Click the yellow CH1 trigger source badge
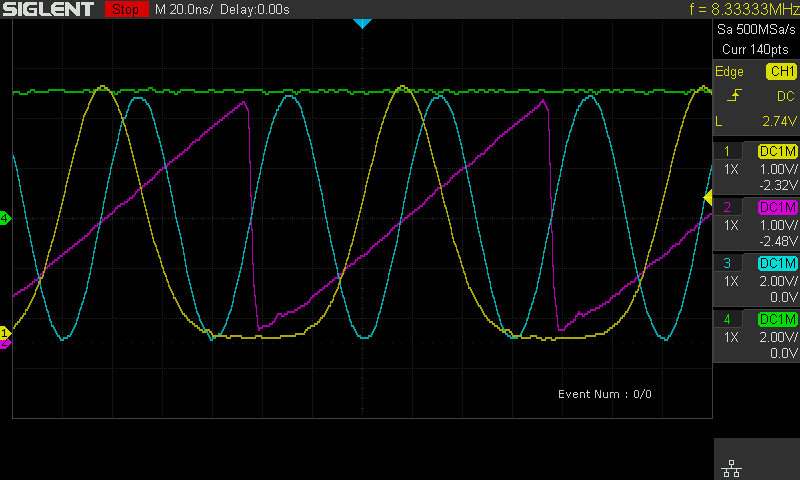Screen dimensions: 800x480 [x=781, y=71]
